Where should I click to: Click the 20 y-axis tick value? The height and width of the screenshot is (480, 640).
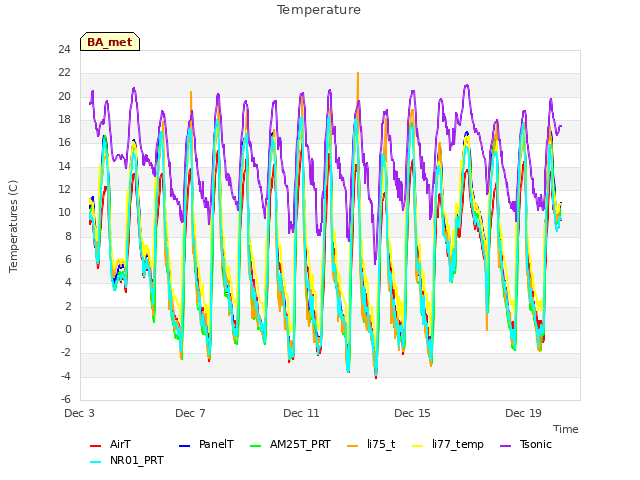pyautogui.click(x=64, y=97)
